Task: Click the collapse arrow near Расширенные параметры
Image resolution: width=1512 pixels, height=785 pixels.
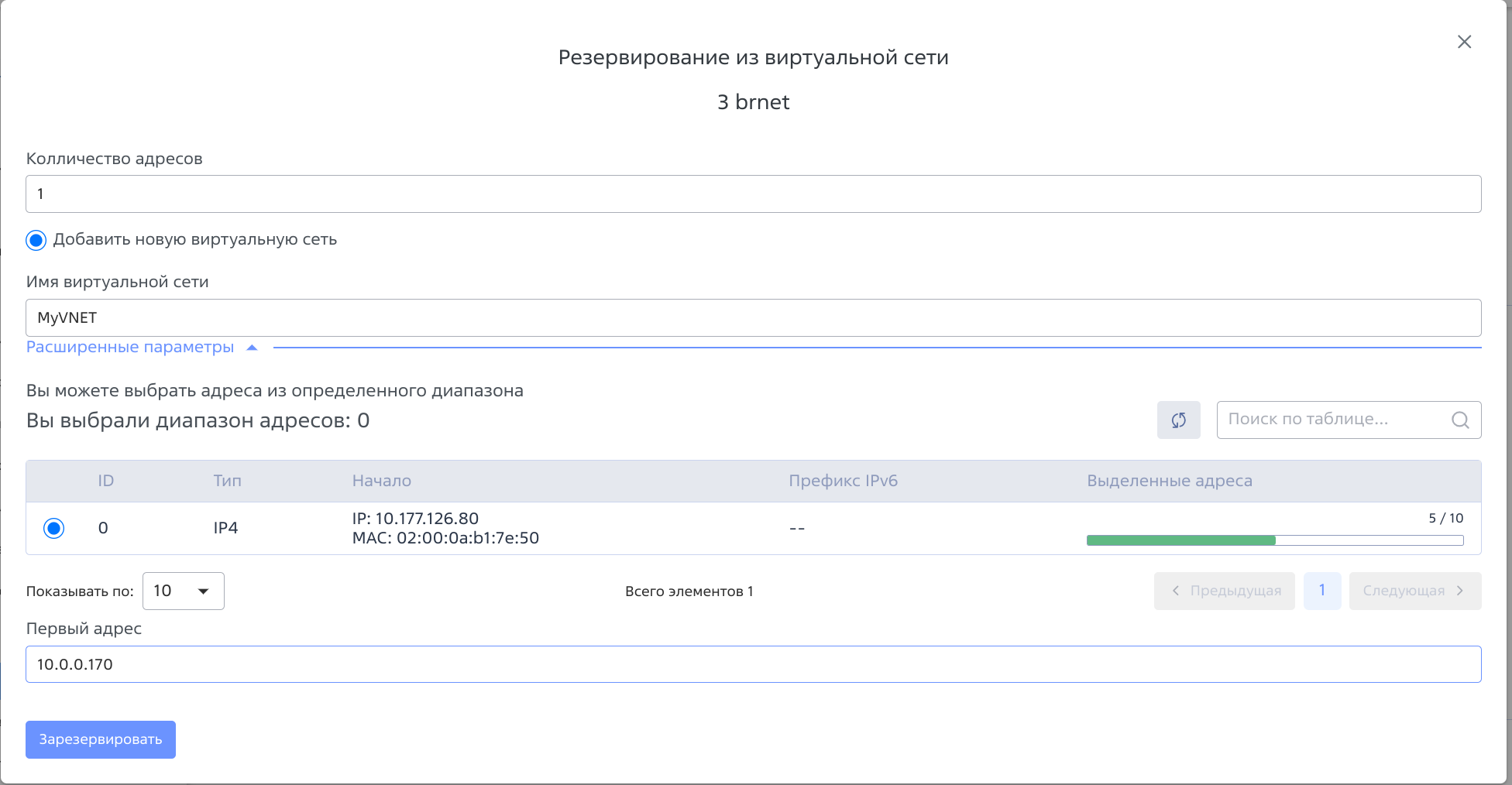Action: click(252, 347)
